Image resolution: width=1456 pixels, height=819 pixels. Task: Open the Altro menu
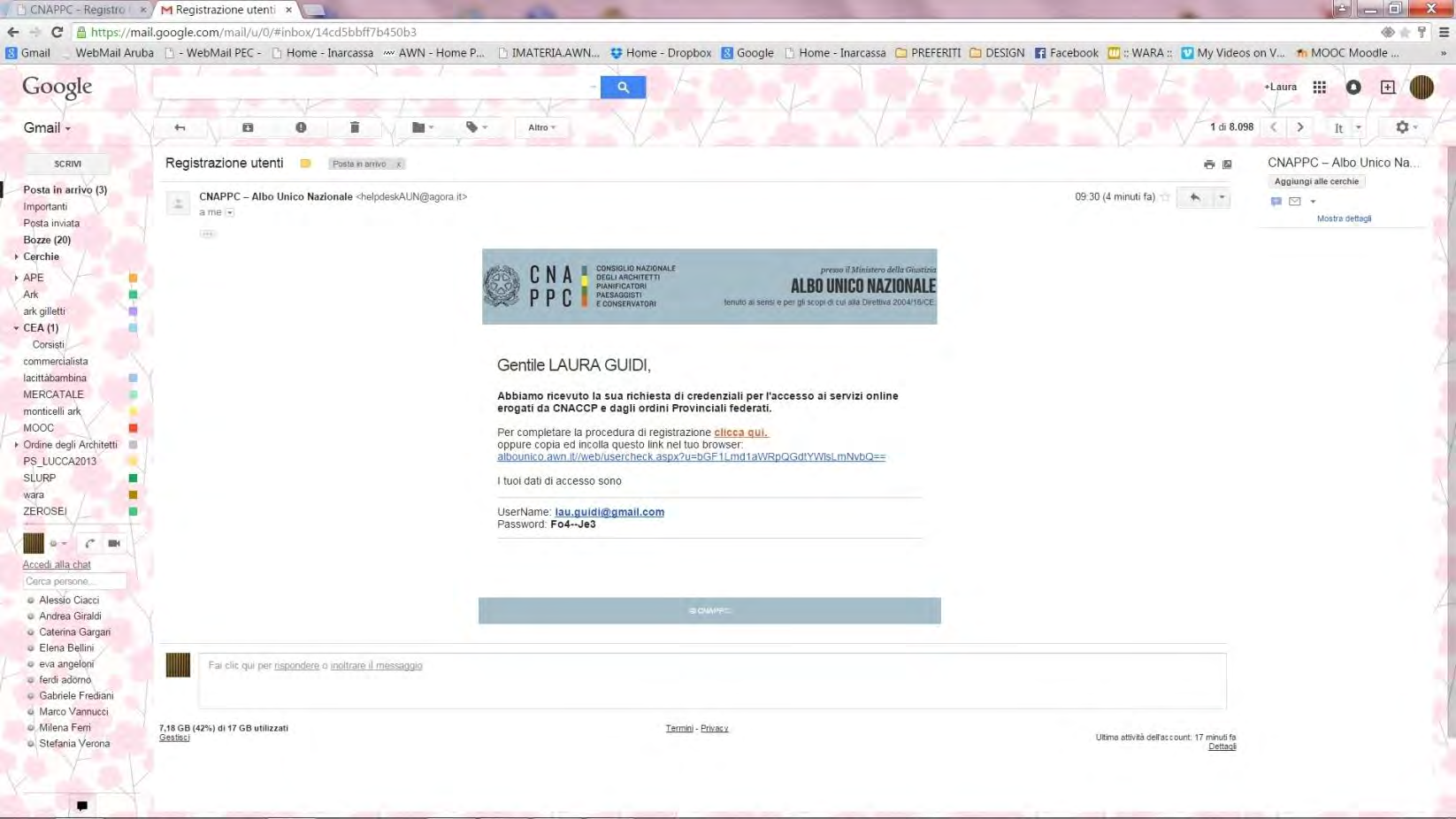click(541, 127)
